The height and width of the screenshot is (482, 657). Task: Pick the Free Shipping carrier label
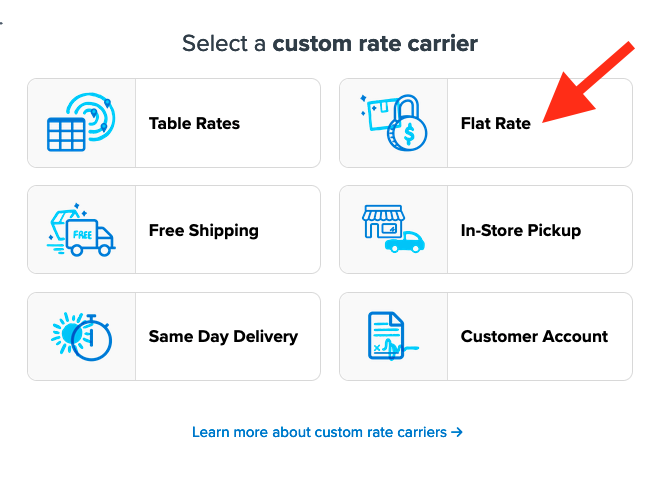(x=203, y=230)
